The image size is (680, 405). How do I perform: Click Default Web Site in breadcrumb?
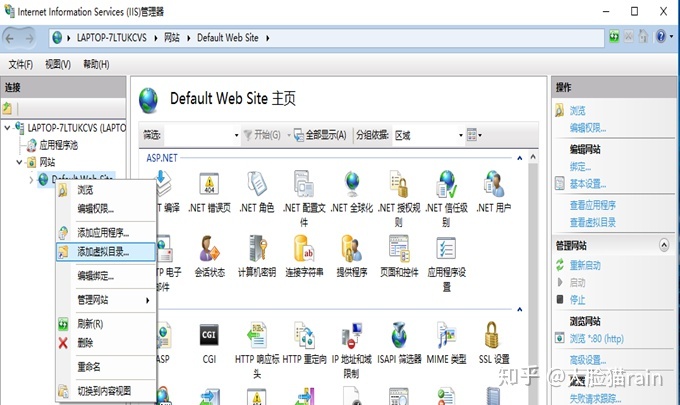[228, 38]
